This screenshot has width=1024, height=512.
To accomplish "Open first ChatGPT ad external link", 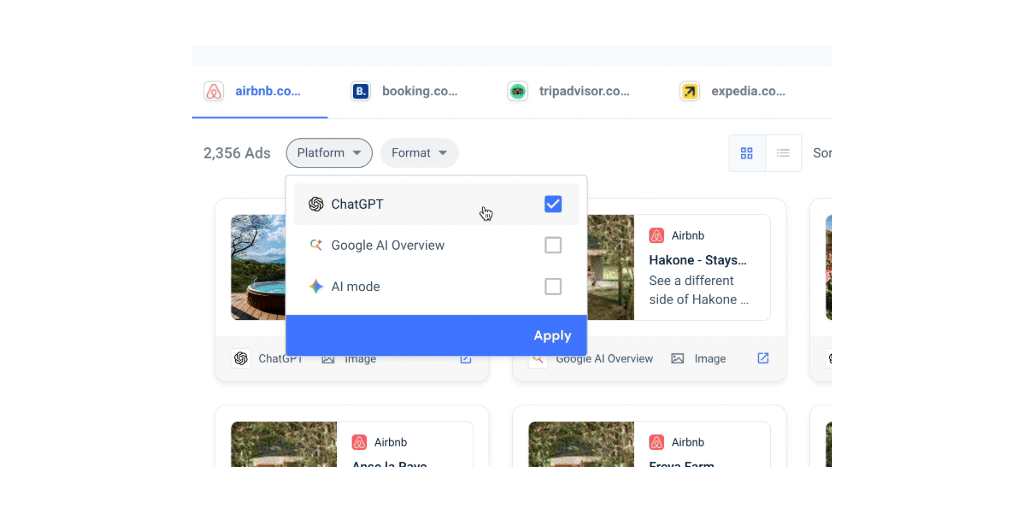I will pos(465,359).
